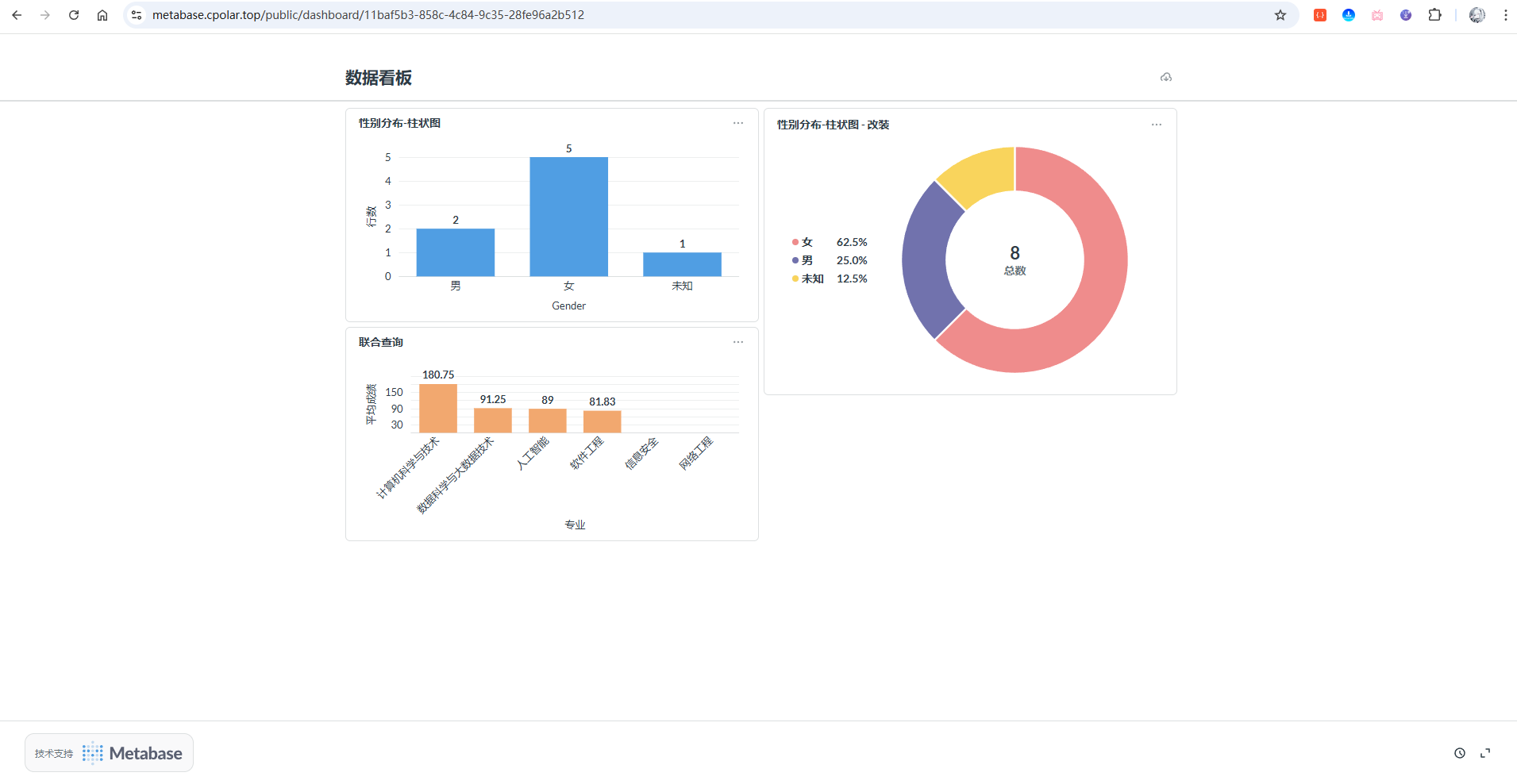Screen dimensions: 1517x784
Task: Open the browser extensions puzzle icon
Action: [1434, 15]
